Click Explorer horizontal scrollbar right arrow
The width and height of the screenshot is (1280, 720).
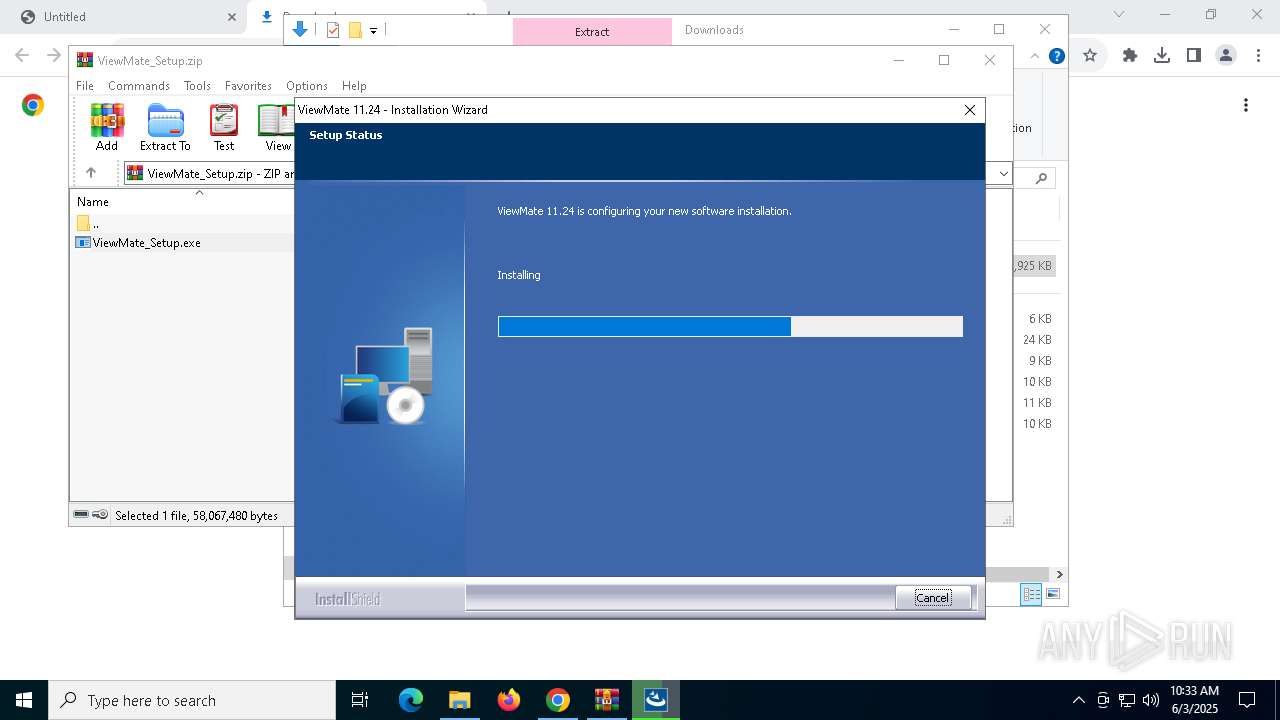pyautogui.click(x=1059, y=574)
